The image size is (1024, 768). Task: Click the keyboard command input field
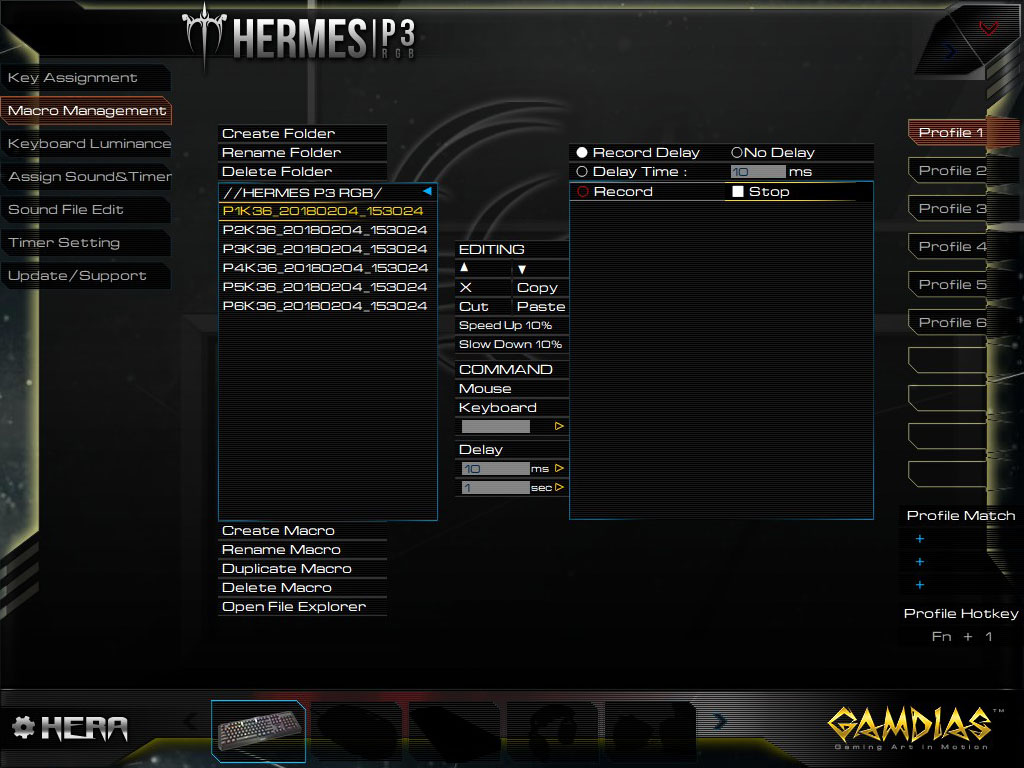click(x=496, y=426)
